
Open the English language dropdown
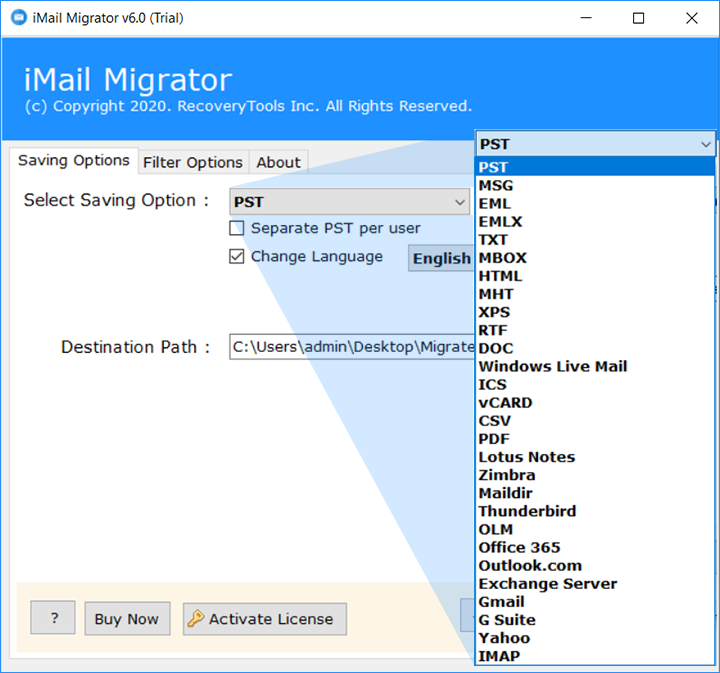point(441,258)
